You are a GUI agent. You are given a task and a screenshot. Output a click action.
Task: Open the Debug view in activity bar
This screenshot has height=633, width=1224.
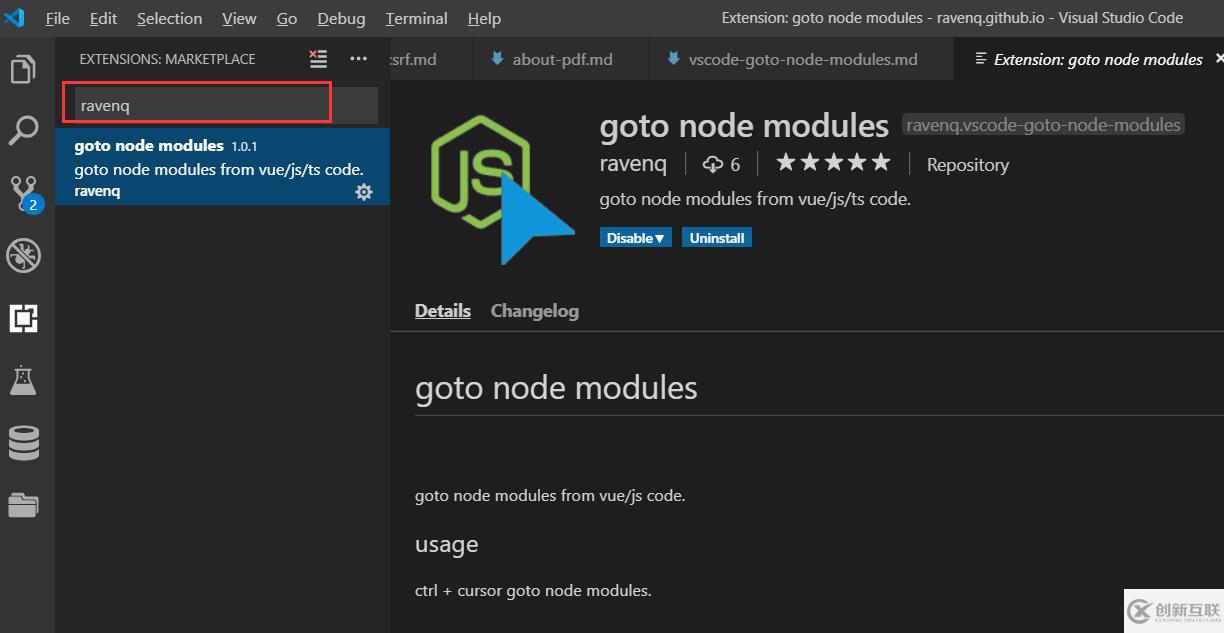pos(23,256)
